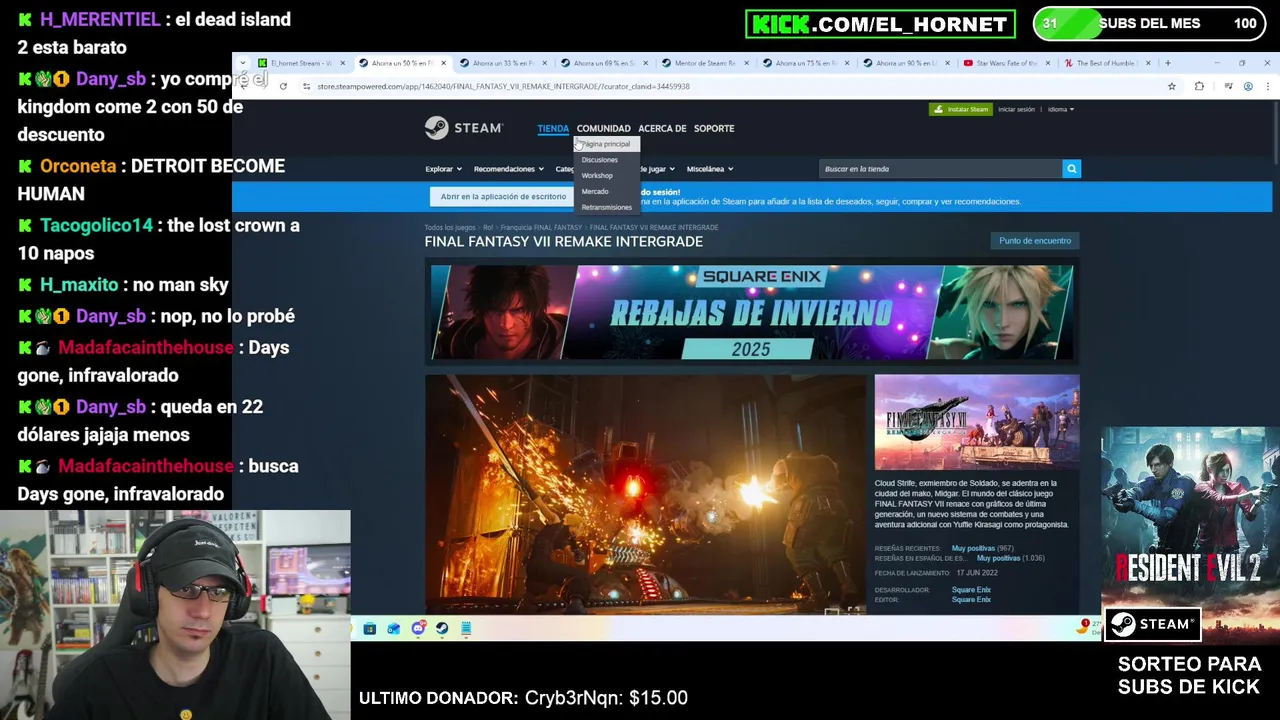Screen dimensions: 1280x720
Task: Expand the Miscelánea dropdown
Action: 710,169
